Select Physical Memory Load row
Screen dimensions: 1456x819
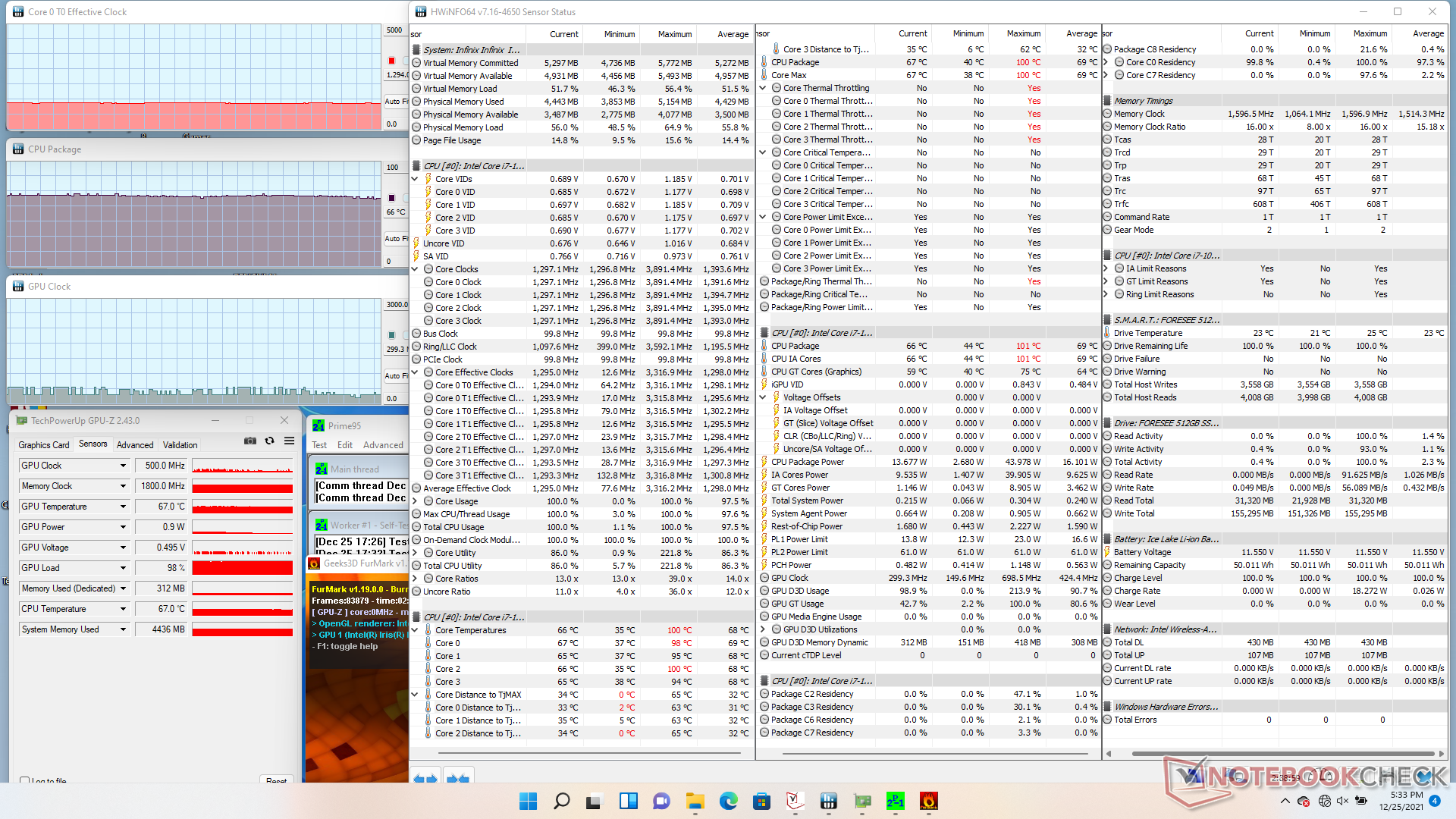(x=582, y=127)
